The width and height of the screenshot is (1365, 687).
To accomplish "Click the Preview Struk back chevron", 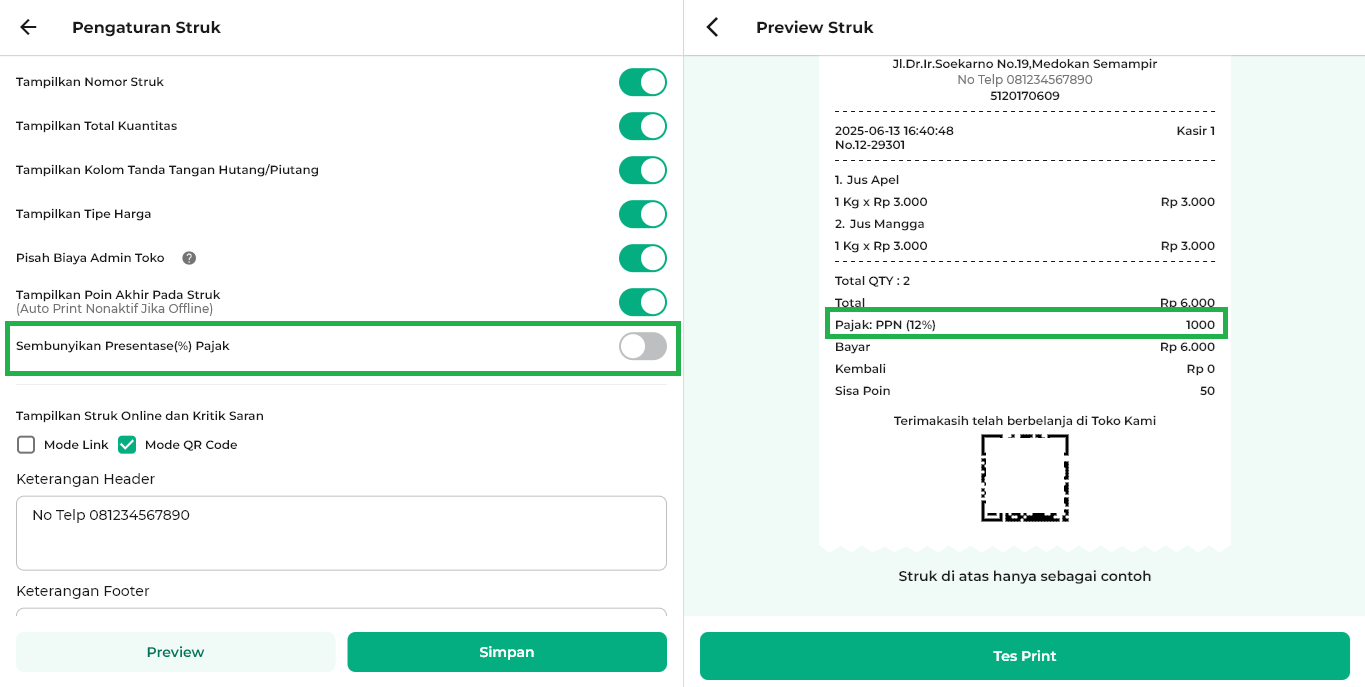I will point(712,28).
